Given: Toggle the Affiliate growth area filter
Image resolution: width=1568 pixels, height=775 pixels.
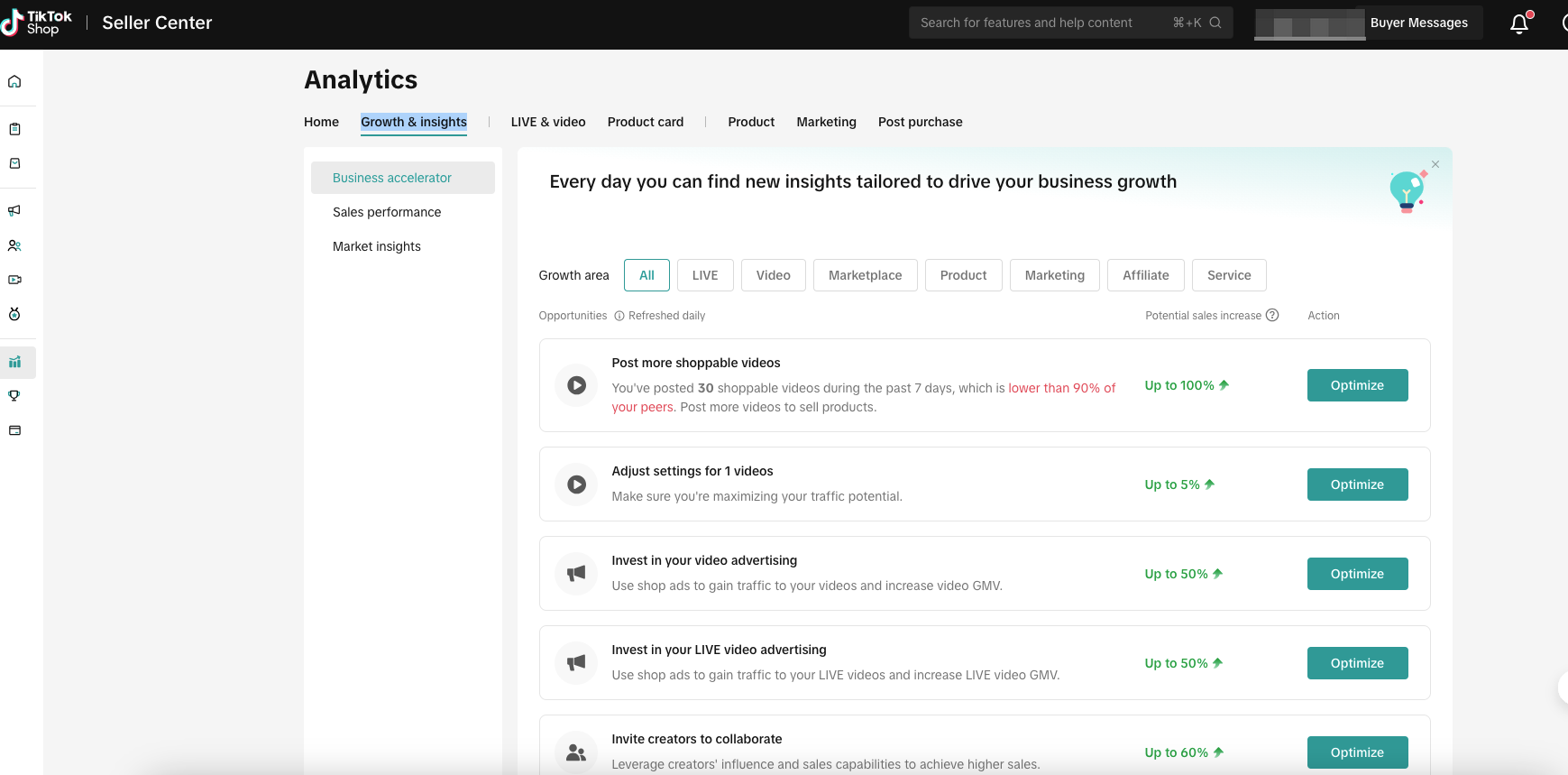Looking at the screenshot, I should tap(1145, 275).
